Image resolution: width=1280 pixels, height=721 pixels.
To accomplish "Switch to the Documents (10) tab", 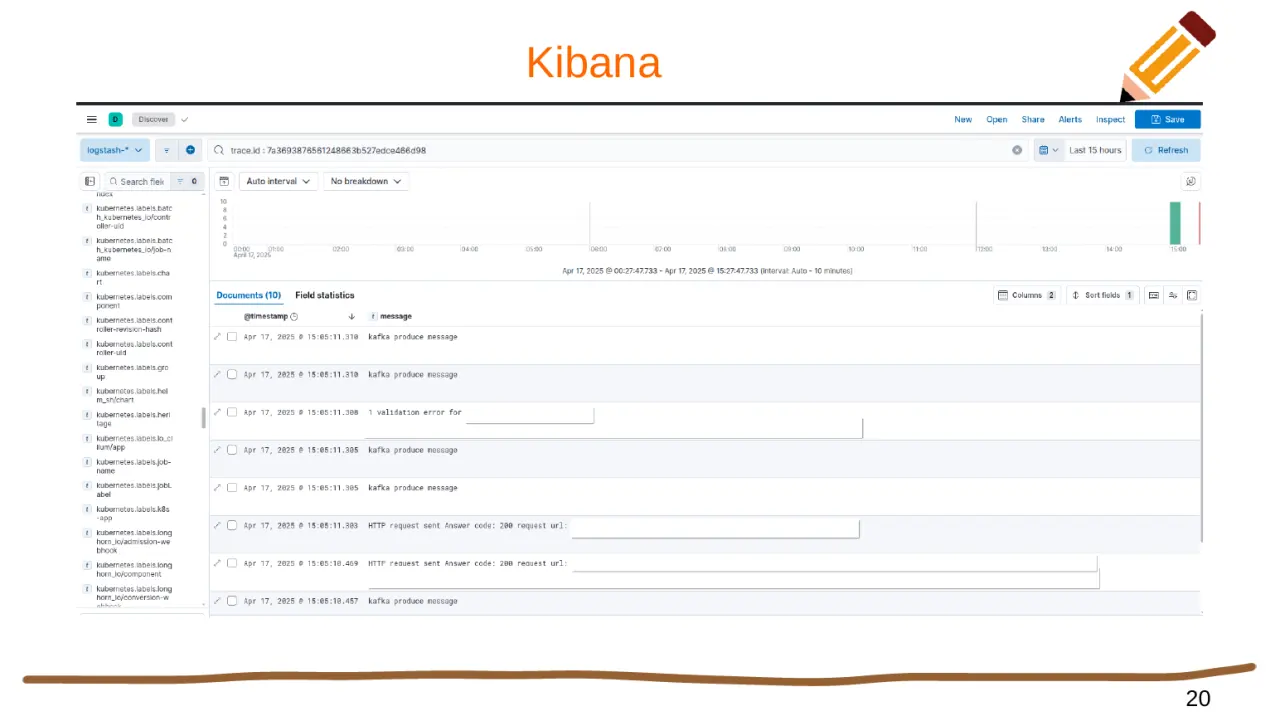I will (x=248, y=295).
